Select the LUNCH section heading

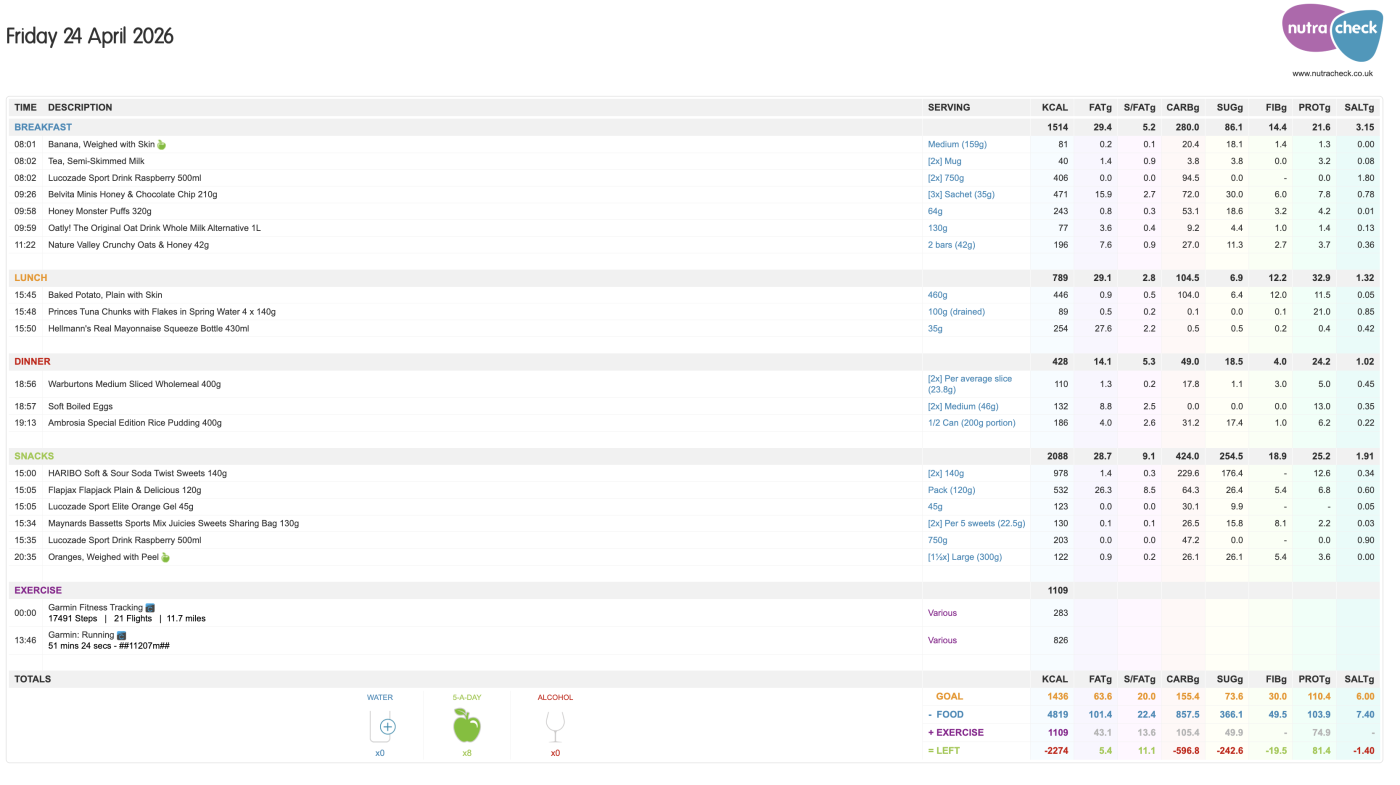31,278
